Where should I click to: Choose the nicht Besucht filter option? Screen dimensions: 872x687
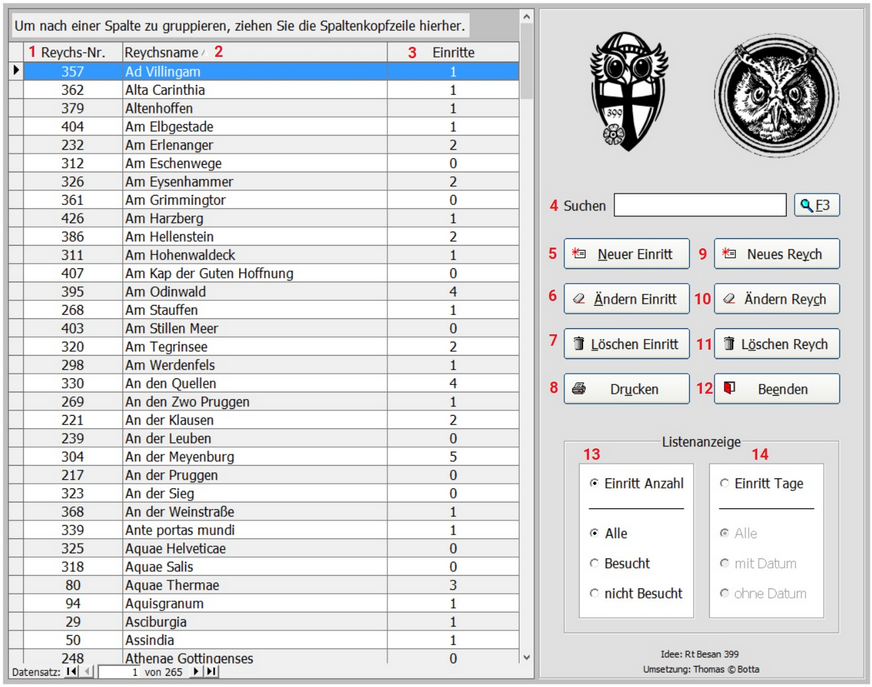[x=594, y=593]
